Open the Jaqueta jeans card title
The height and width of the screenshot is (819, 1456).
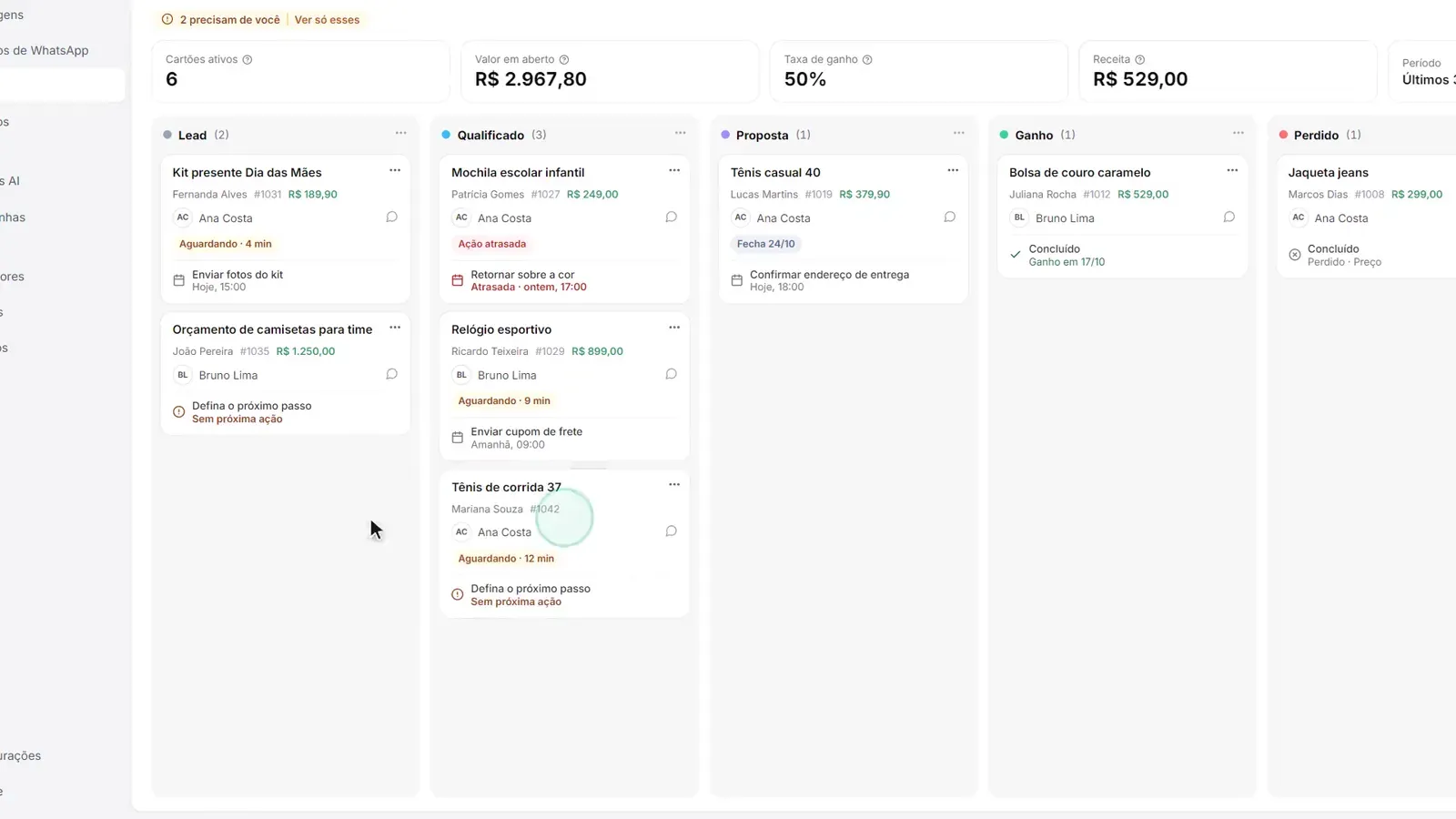1328,173
